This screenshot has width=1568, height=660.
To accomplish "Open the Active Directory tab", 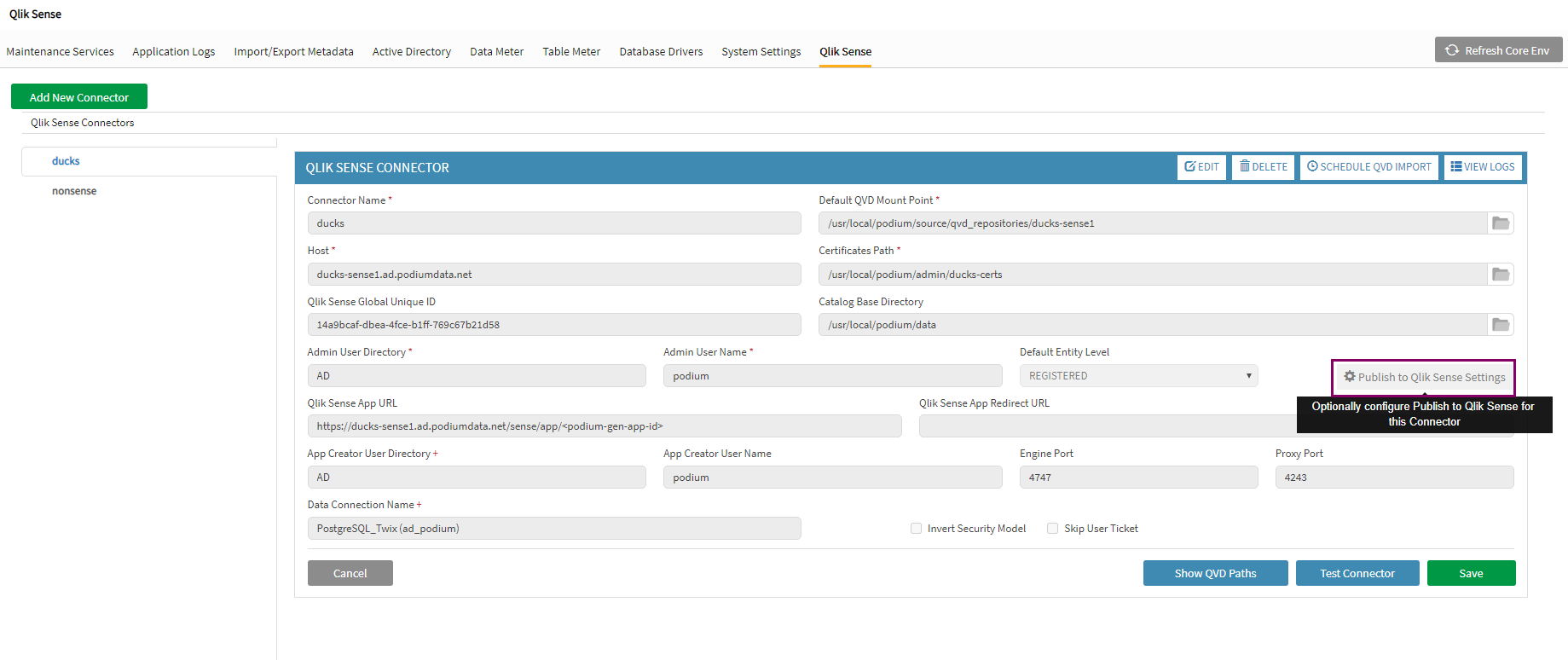I will (411, 52).
